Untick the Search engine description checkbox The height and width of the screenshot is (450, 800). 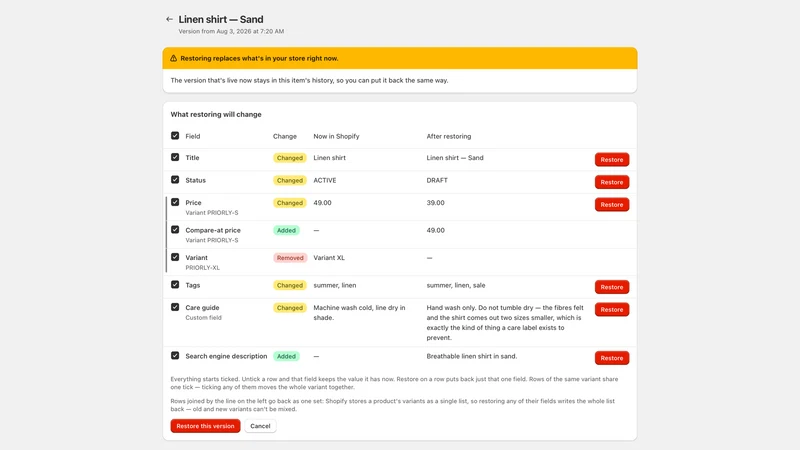175,356
